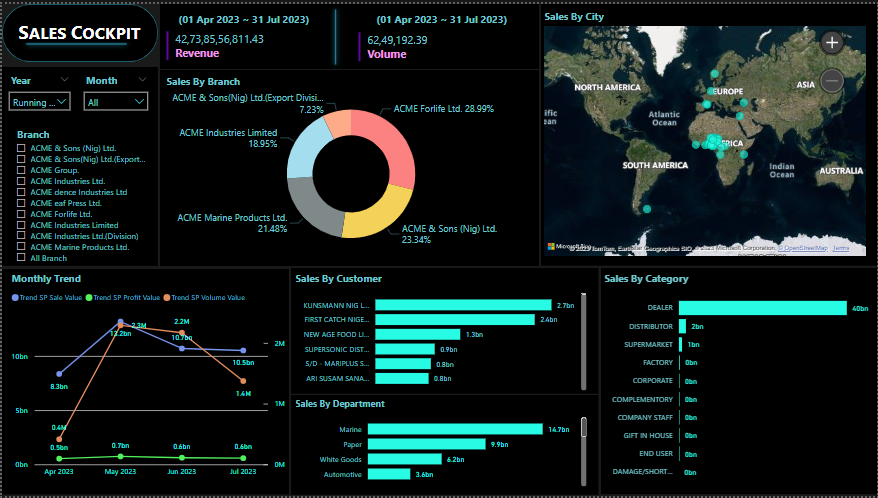Select the White Goods department bar
Image resolution: width=878 pixels, height=498 pixels.
pyautogui.click(x=405, y=459)
